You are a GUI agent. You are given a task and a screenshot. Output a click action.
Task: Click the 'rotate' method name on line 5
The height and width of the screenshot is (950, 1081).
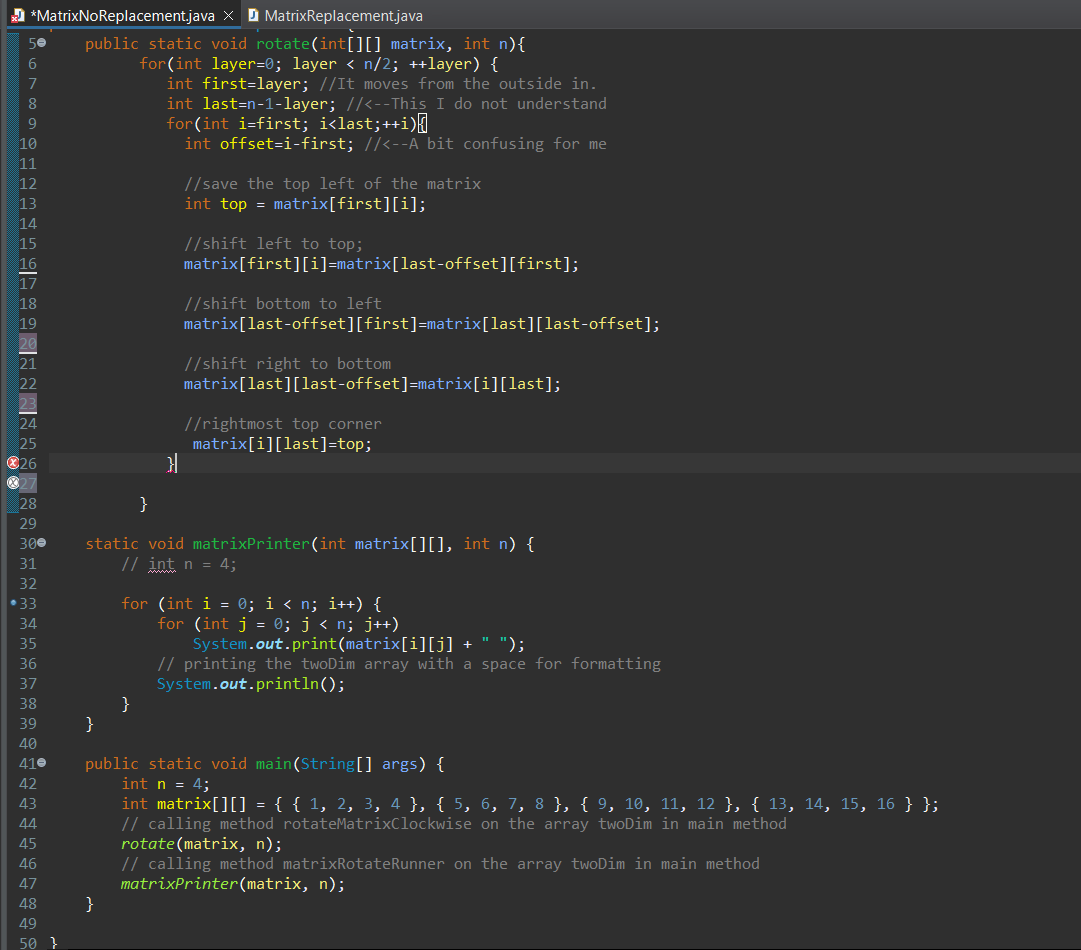click(283, 44)
